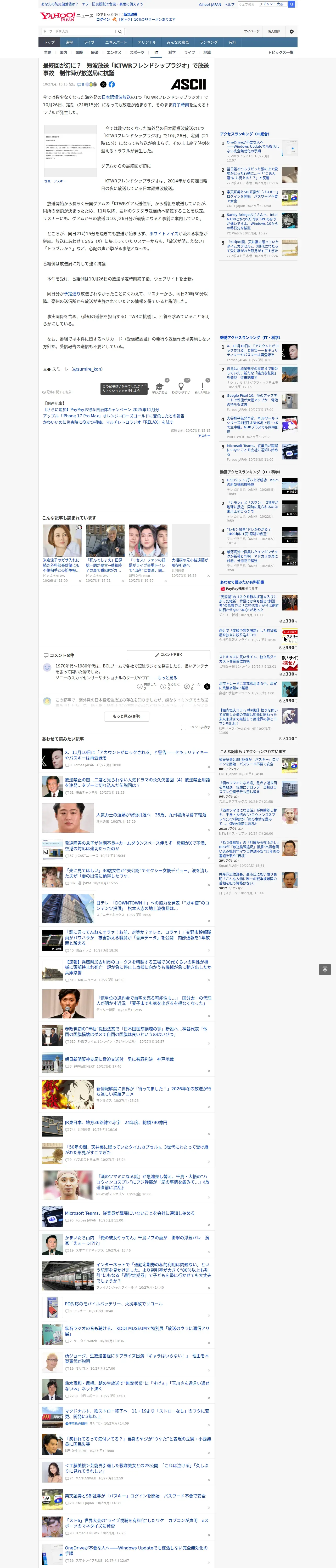336x1568 pixels.
Task: Open the マクドナルド 紙ストロー終了へ article
Action: click(137, 1413)
